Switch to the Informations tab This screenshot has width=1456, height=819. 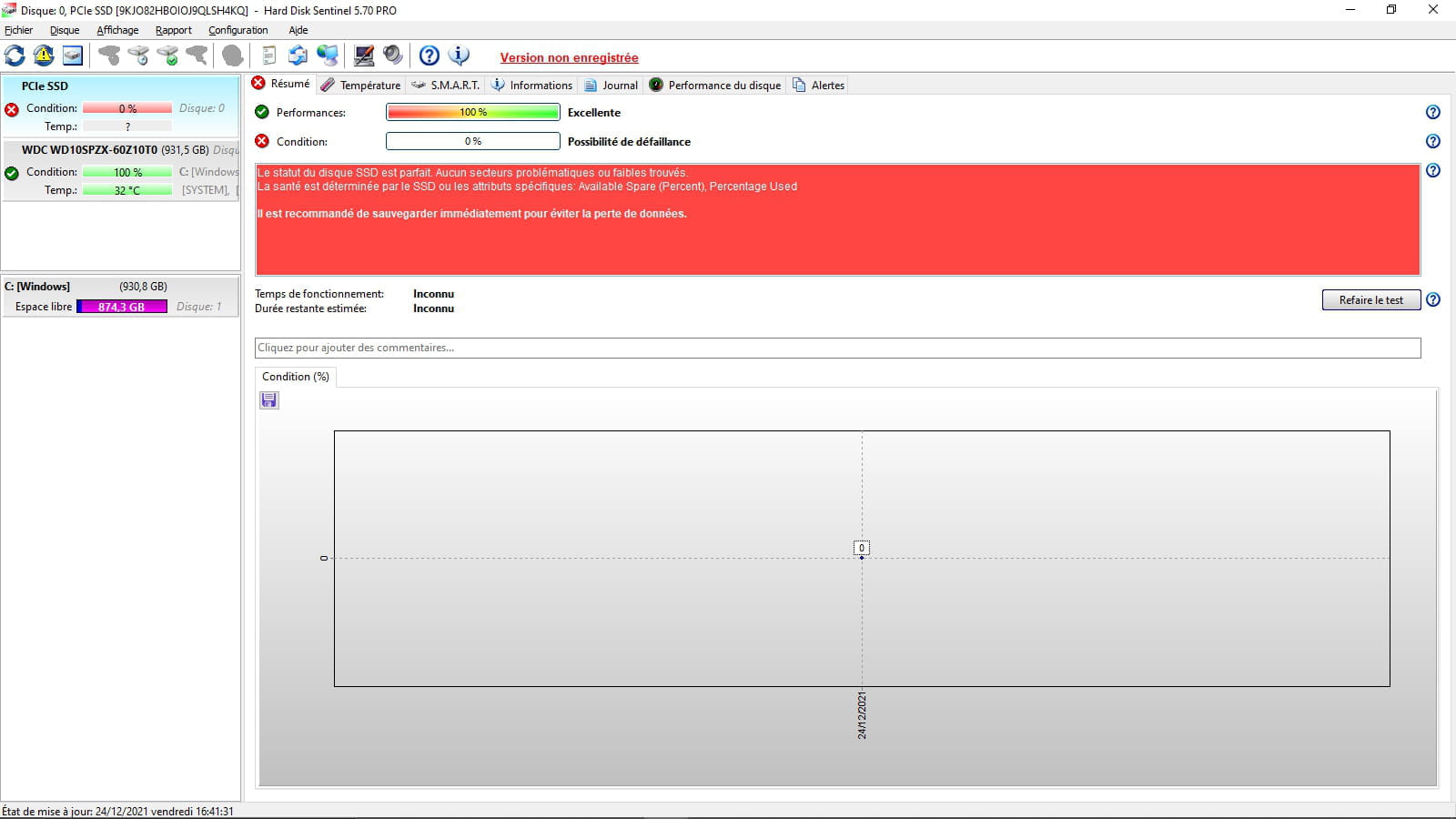coord(532,85)
